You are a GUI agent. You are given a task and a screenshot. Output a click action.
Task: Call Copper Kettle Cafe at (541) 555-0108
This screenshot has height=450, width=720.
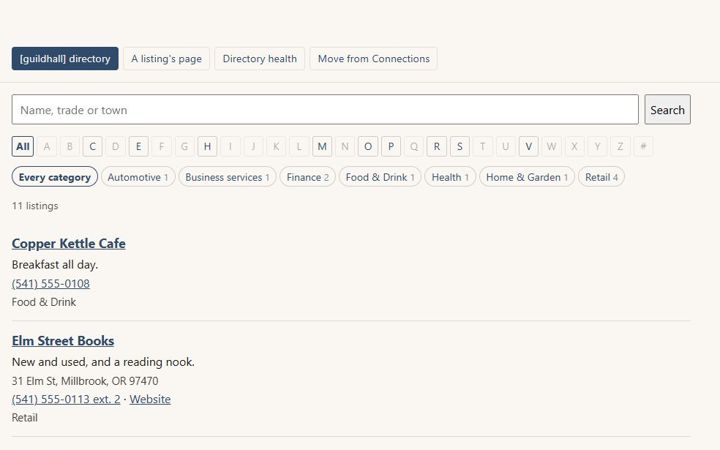pyautogui.click(x=51, y=283)
